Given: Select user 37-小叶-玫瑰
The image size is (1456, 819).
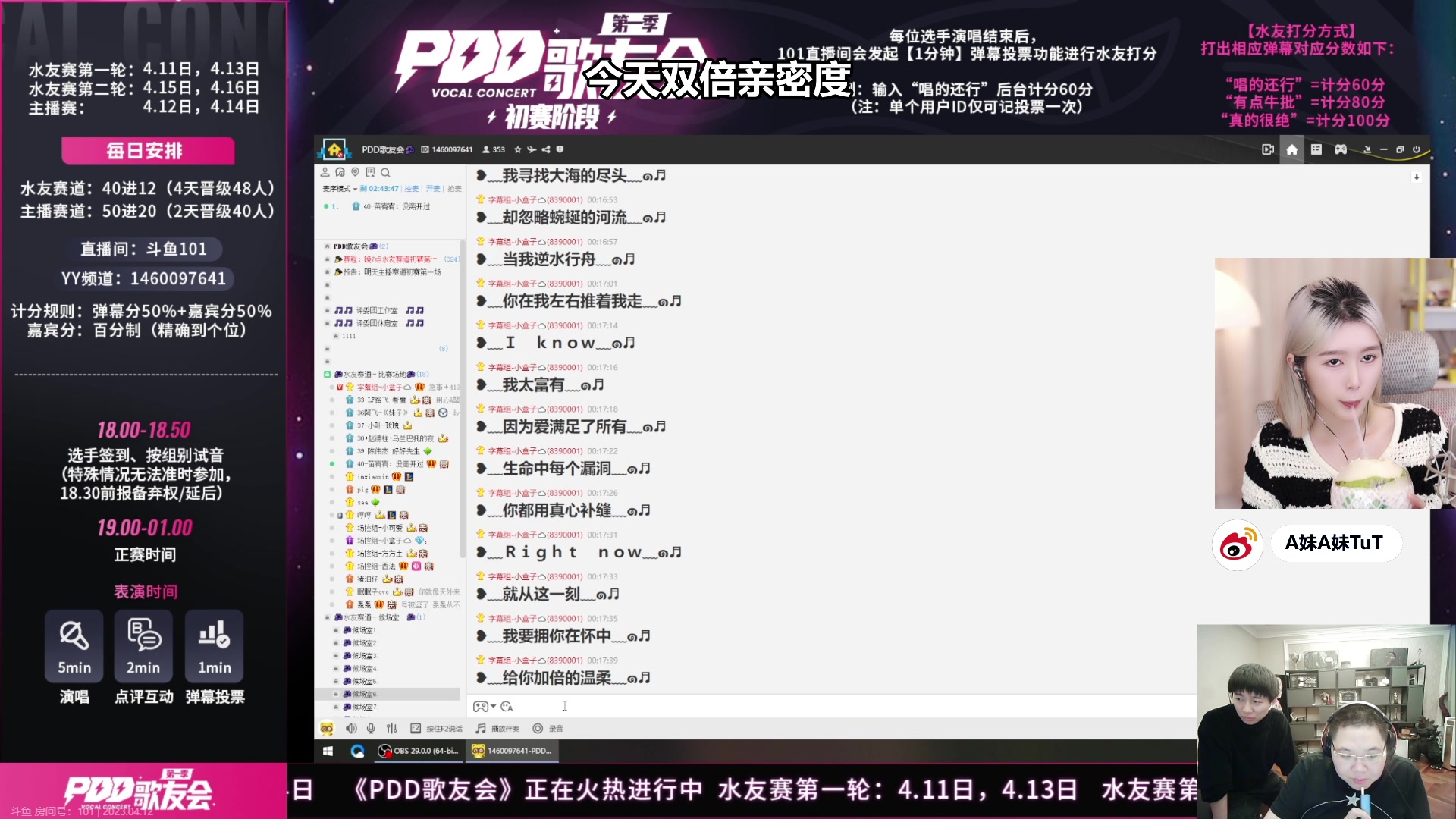Looking at the screenshot, I should 379,426.
